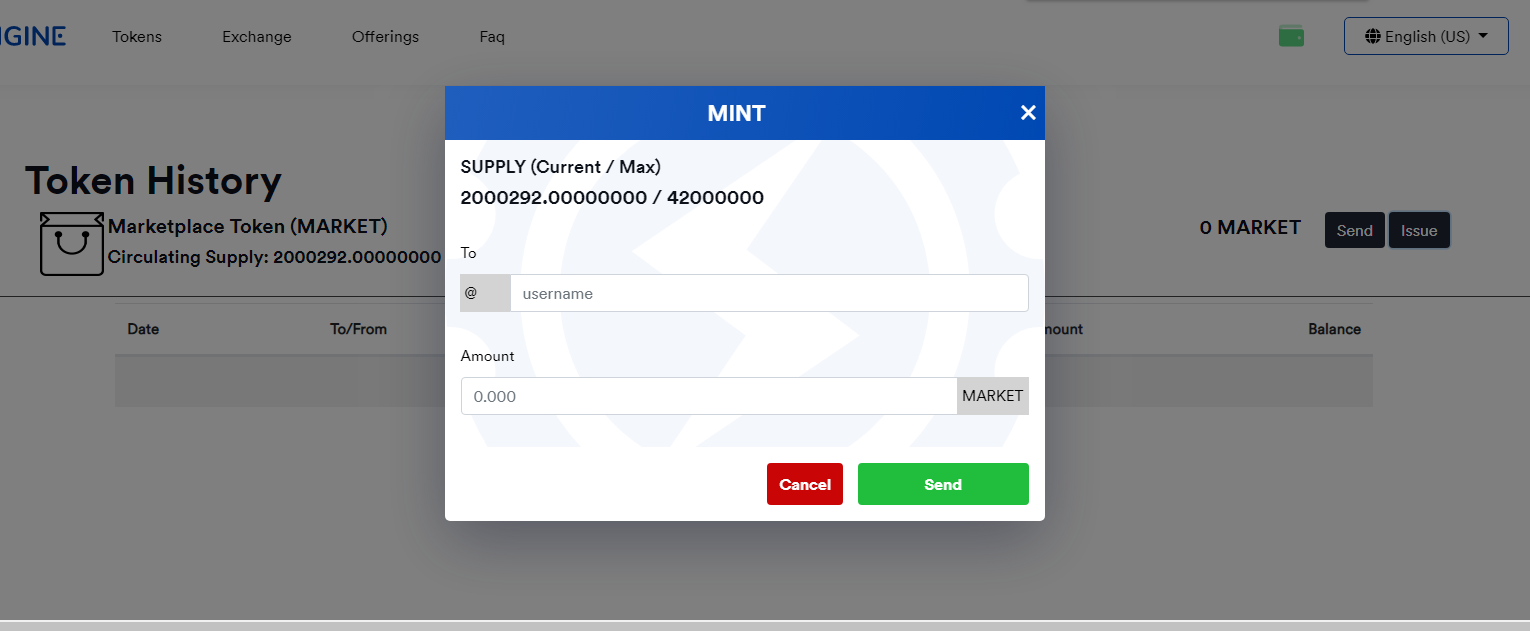Click the MARKET suffix of the Amount field

click(x=993, y=396)
